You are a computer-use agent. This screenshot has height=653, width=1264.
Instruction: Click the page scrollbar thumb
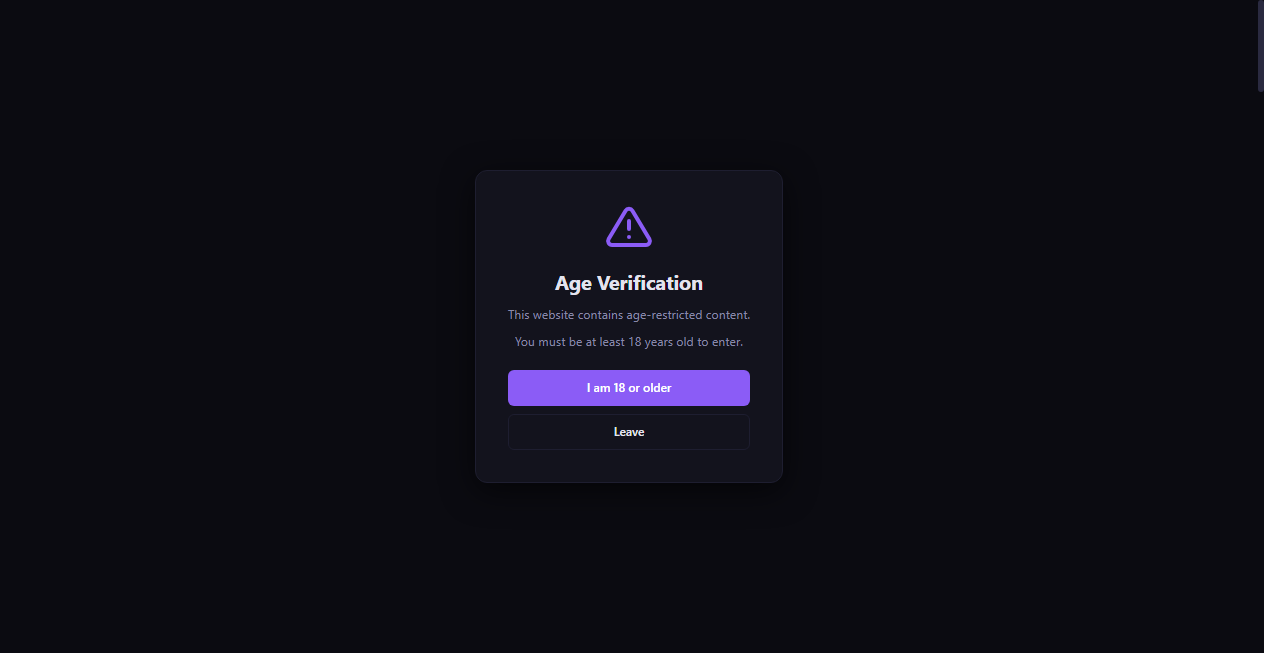tap(1260, 46)
